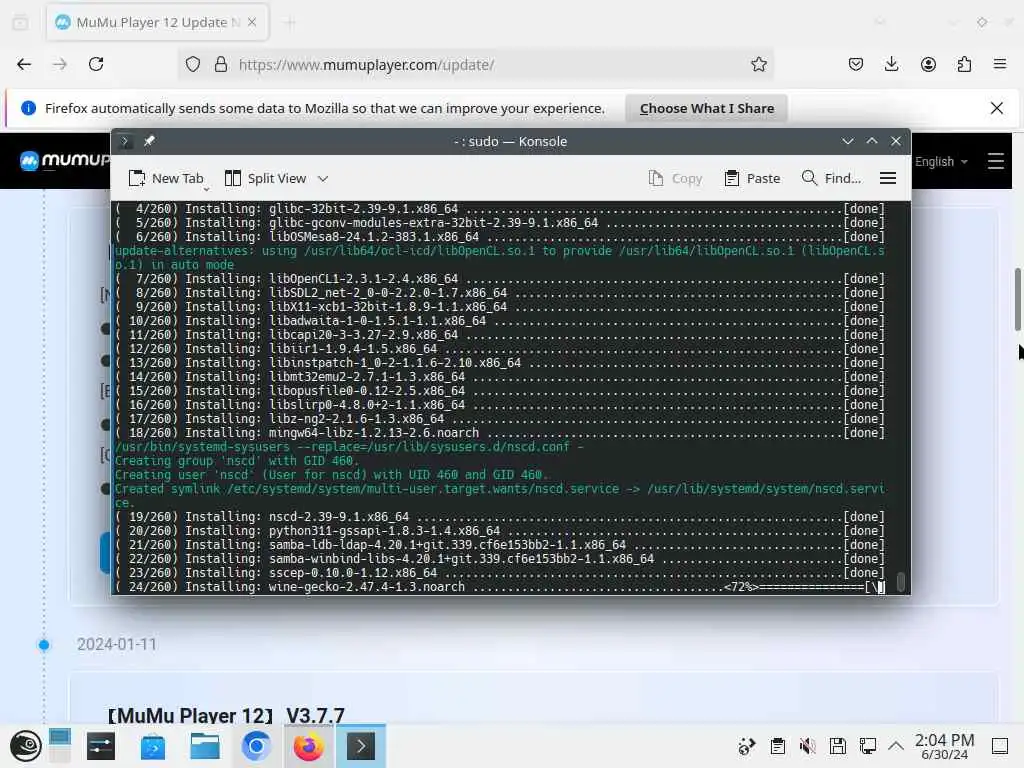Image resolution: width=1024 pixels, height=768 pixels.
Task: Dismiss the Firefox data notification bar
Action: click(x=997, y=108)
